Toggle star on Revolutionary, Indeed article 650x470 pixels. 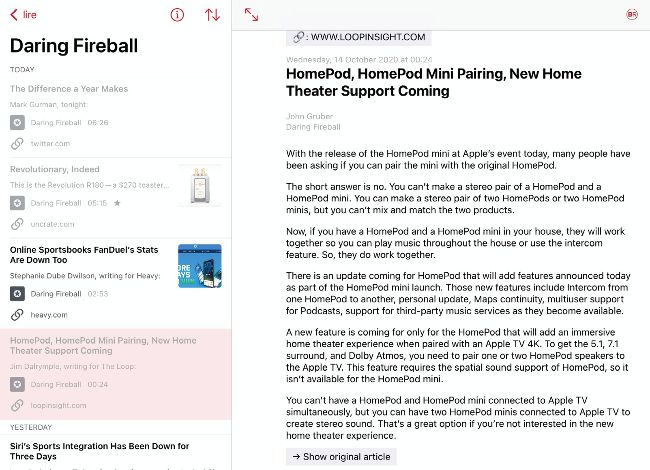[x=117, y=203]
